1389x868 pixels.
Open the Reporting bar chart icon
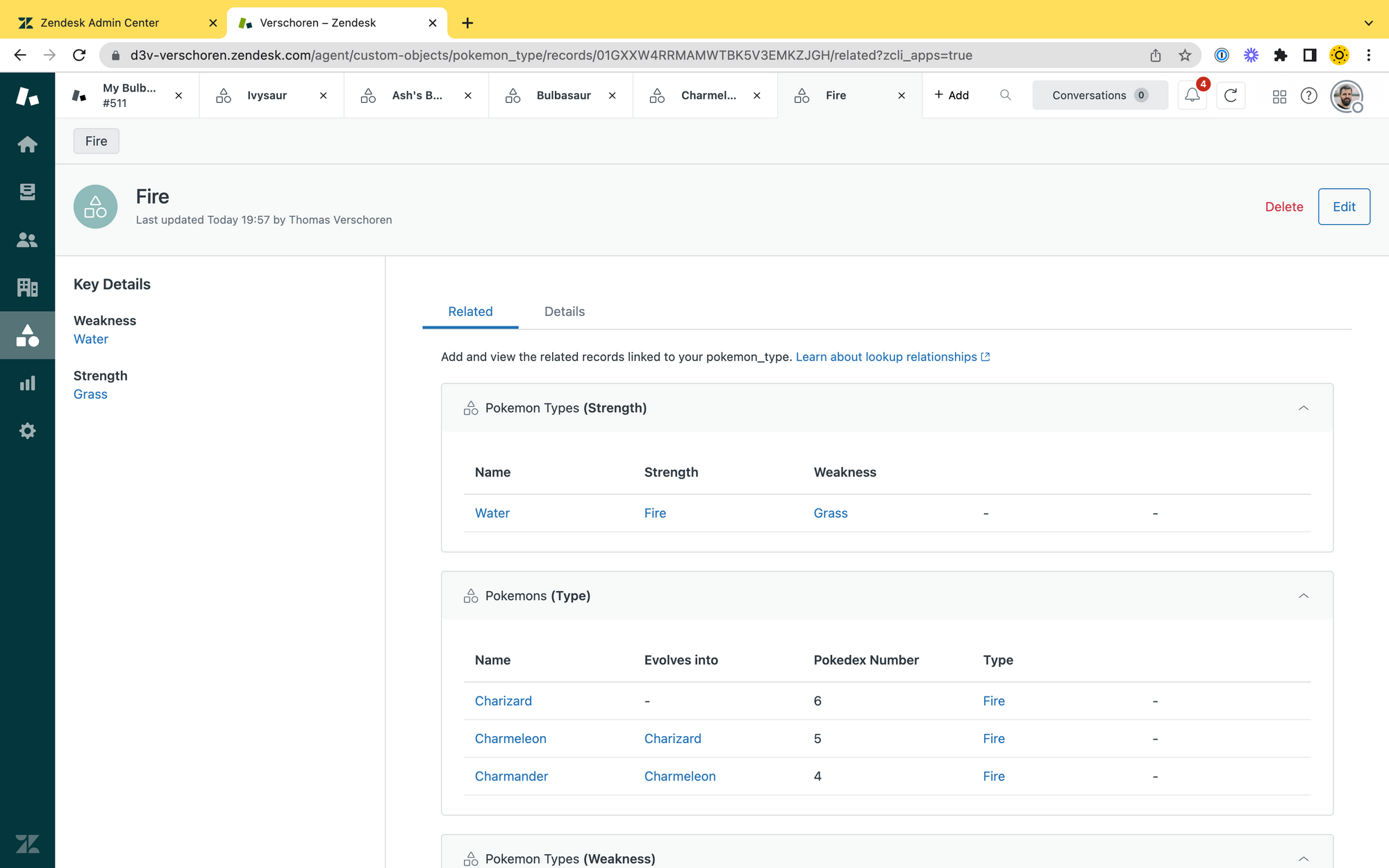(27, 383)
